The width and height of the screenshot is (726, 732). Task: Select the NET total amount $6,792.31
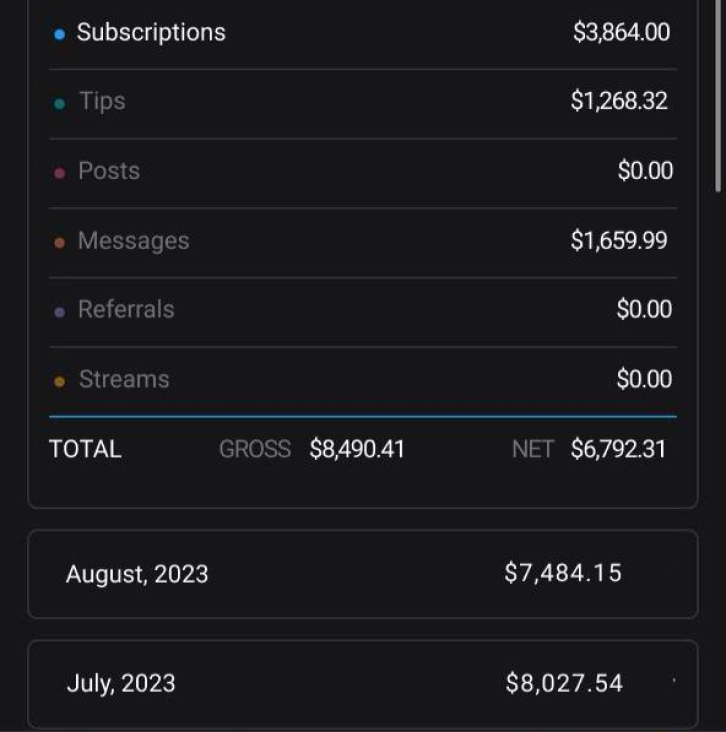tap(618, 449)
